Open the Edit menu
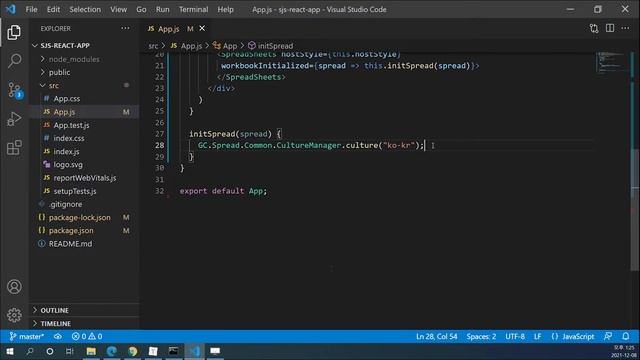 tap(53, 9)
